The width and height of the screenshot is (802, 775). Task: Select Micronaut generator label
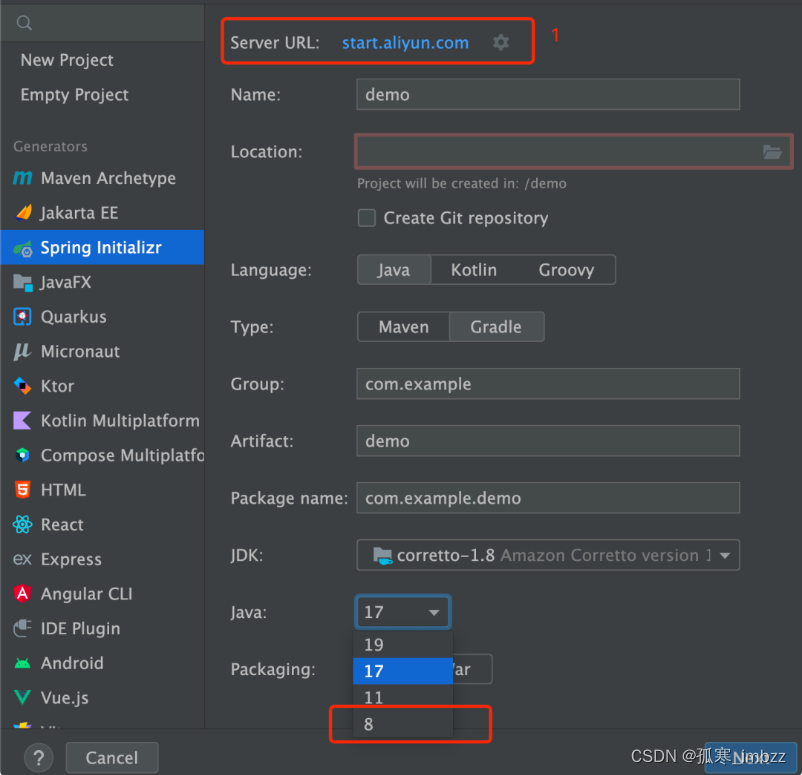[80, 351]
